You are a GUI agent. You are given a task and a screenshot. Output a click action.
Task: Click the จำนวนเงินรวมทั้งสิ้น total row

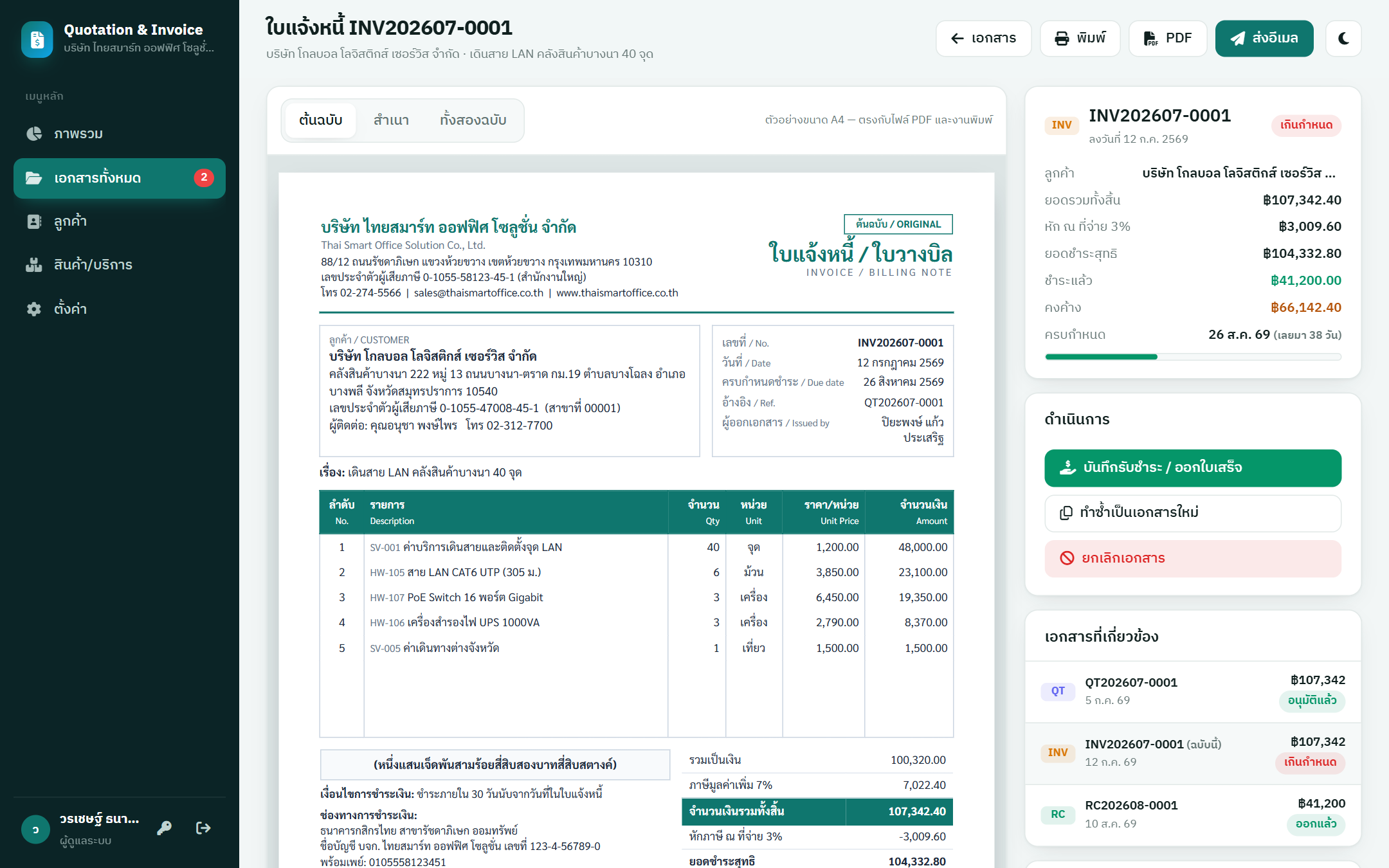pos(817,811)
